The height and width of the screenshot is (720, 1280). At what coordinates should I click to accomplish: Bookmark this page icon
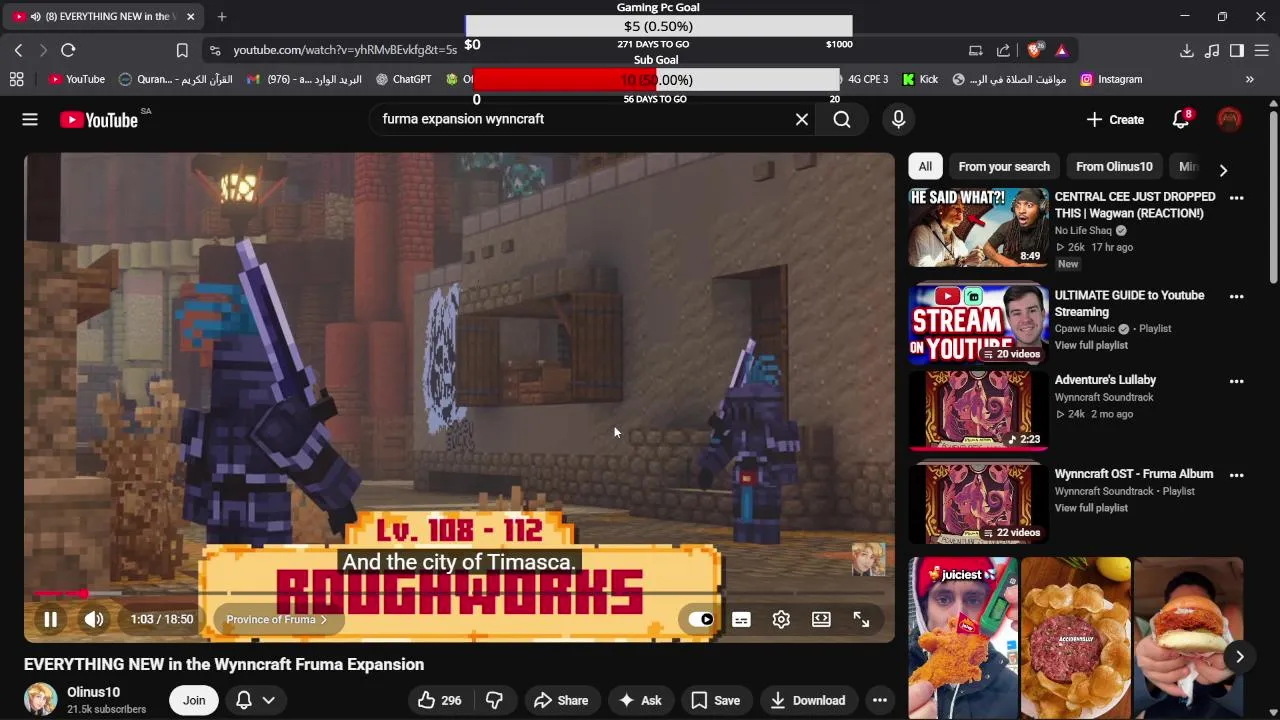click(182, 50)
